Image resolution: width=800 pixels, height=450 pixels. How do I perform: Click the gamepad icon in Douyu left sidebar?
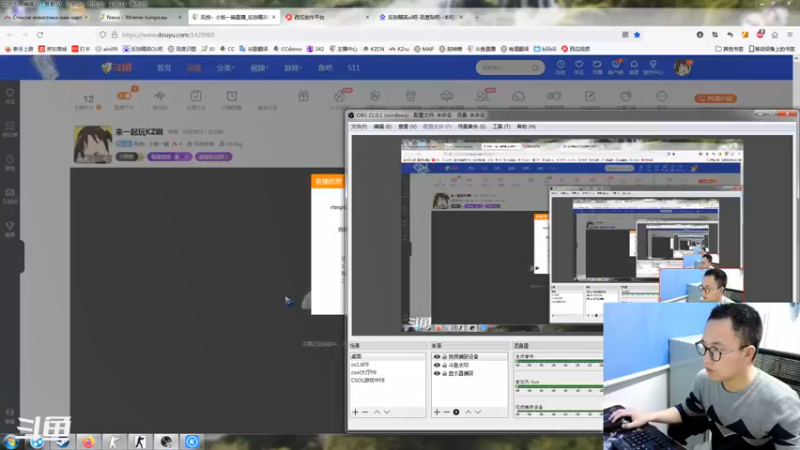(x=10, y=192)
